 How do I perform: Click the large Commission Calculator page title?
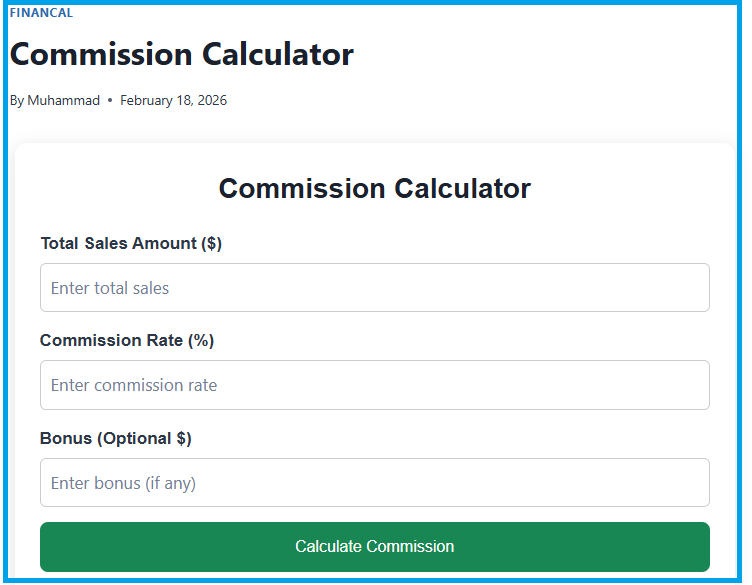[182, 54]
